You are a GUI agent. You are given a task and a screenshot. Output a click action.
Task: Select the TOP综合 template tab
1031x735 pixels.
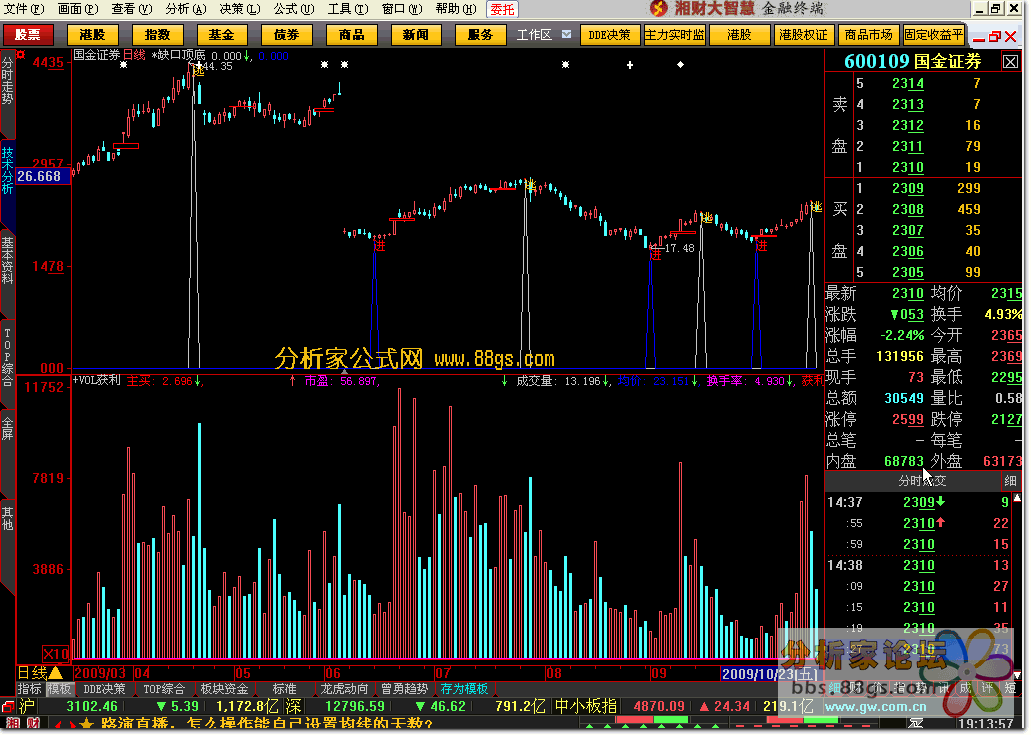164,688
